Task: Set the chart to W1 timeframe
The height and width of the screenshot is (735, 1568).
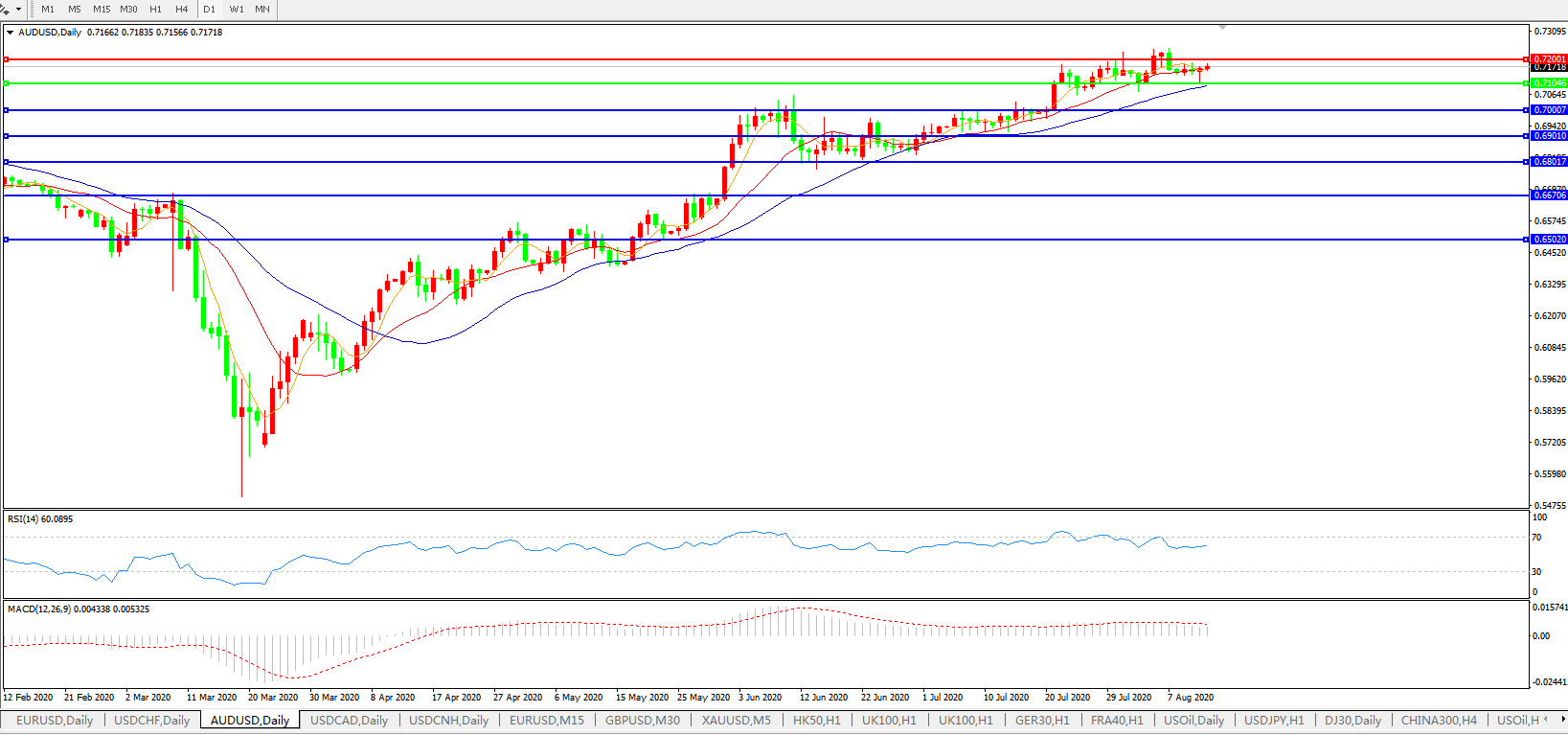Action: (237, 9)
